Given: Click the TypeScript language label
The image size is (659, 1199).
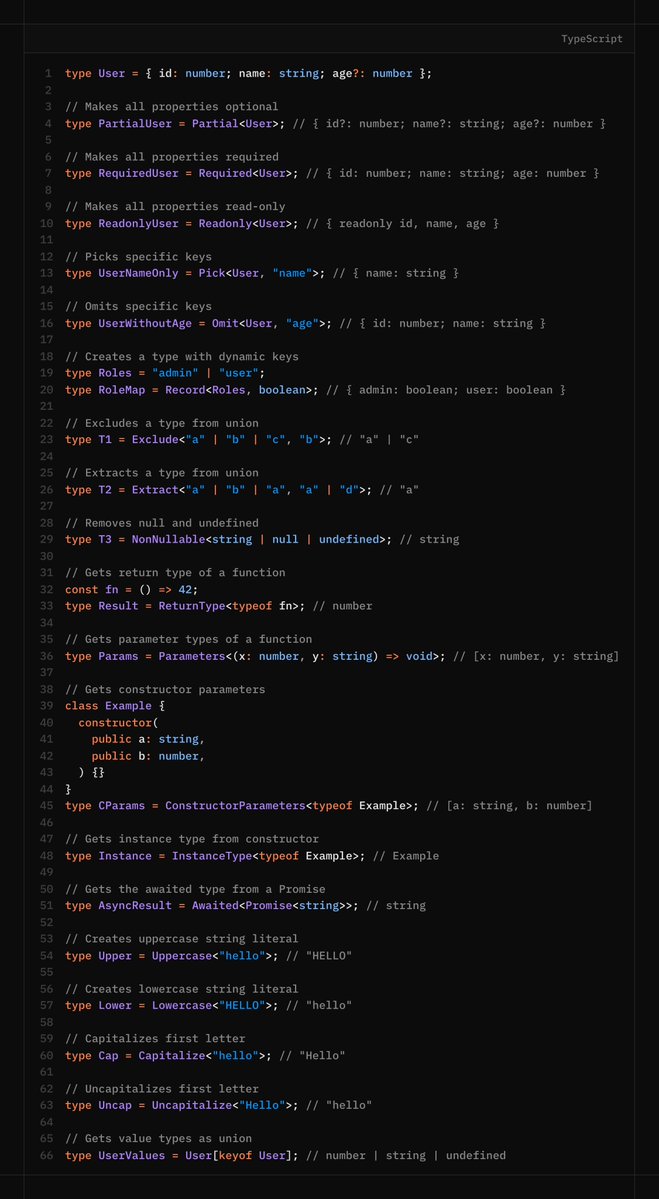Looking at the screenshot, I should tap(592, 39).
